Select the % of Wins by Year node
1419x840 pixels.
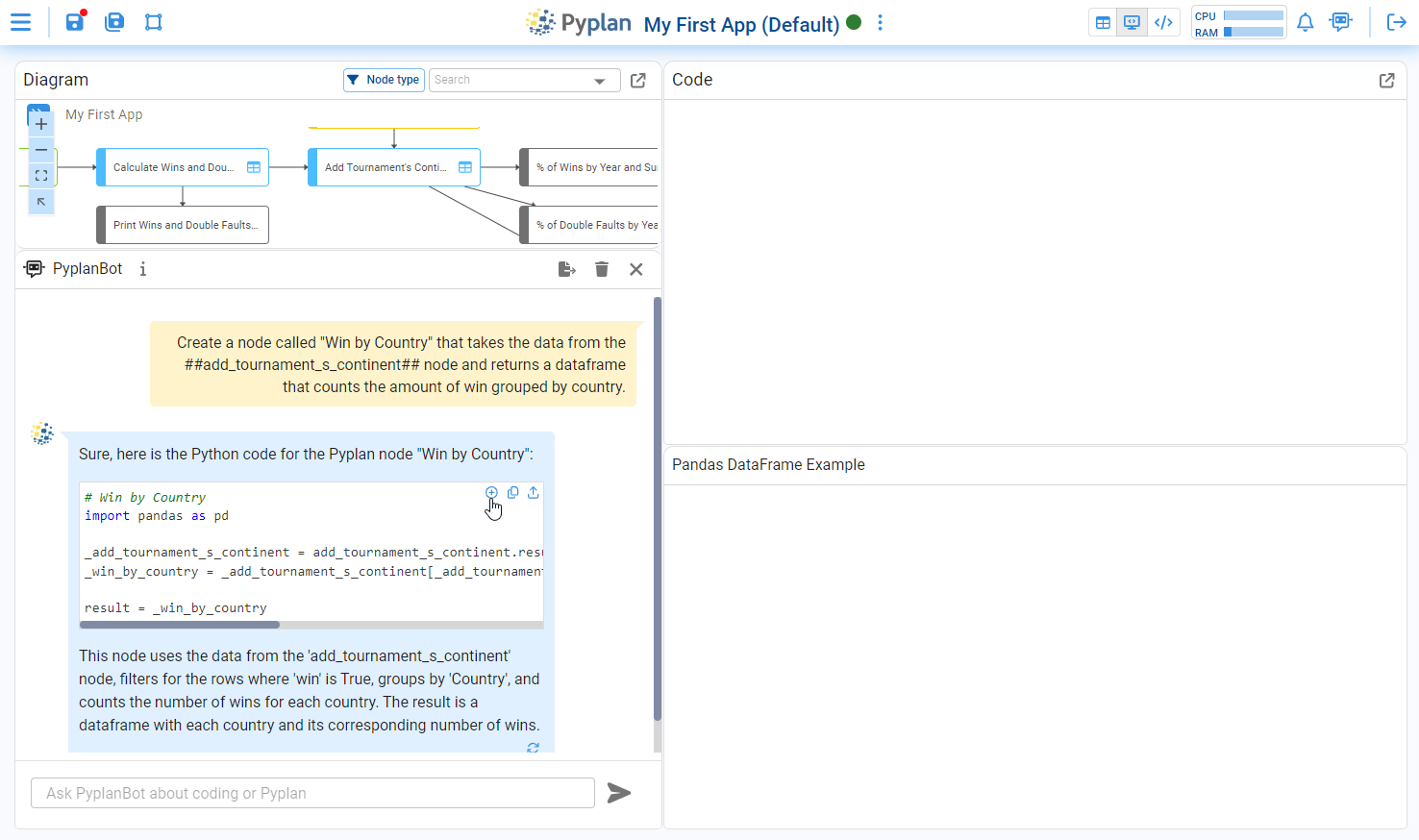click(x=588, y=167)
